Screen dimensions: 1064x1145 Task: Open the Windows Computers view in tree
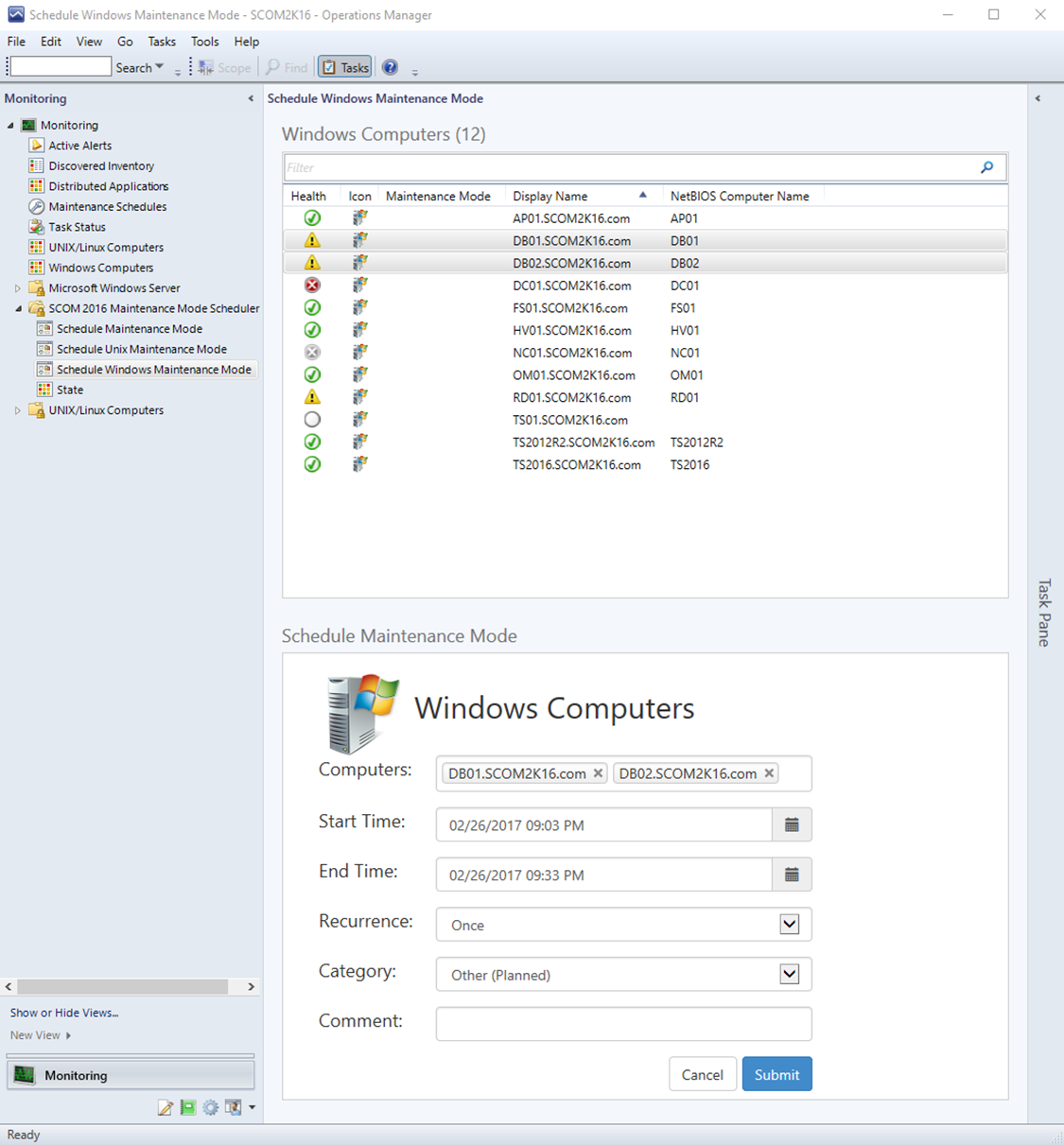[100, 268]
